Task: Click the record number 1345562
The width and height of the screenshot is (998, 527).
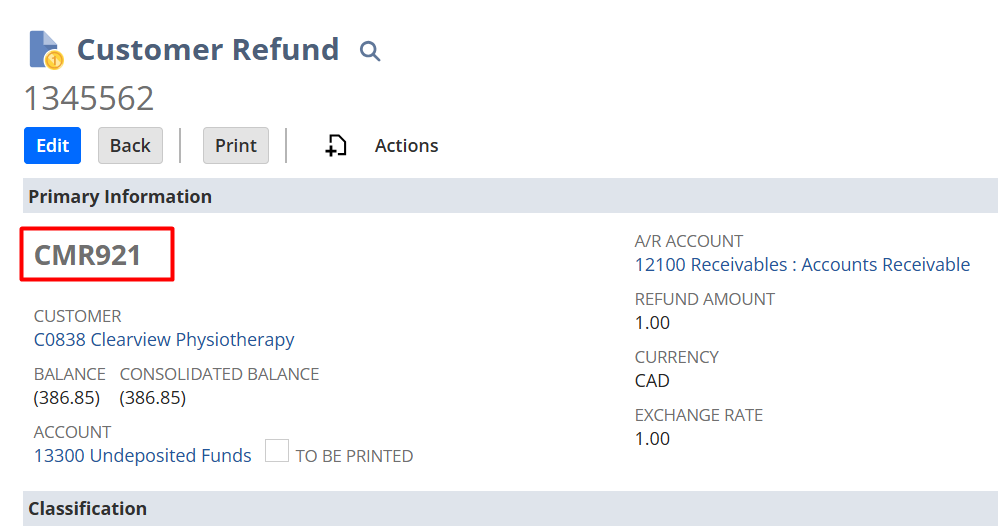Action: [x=89, y=99]
